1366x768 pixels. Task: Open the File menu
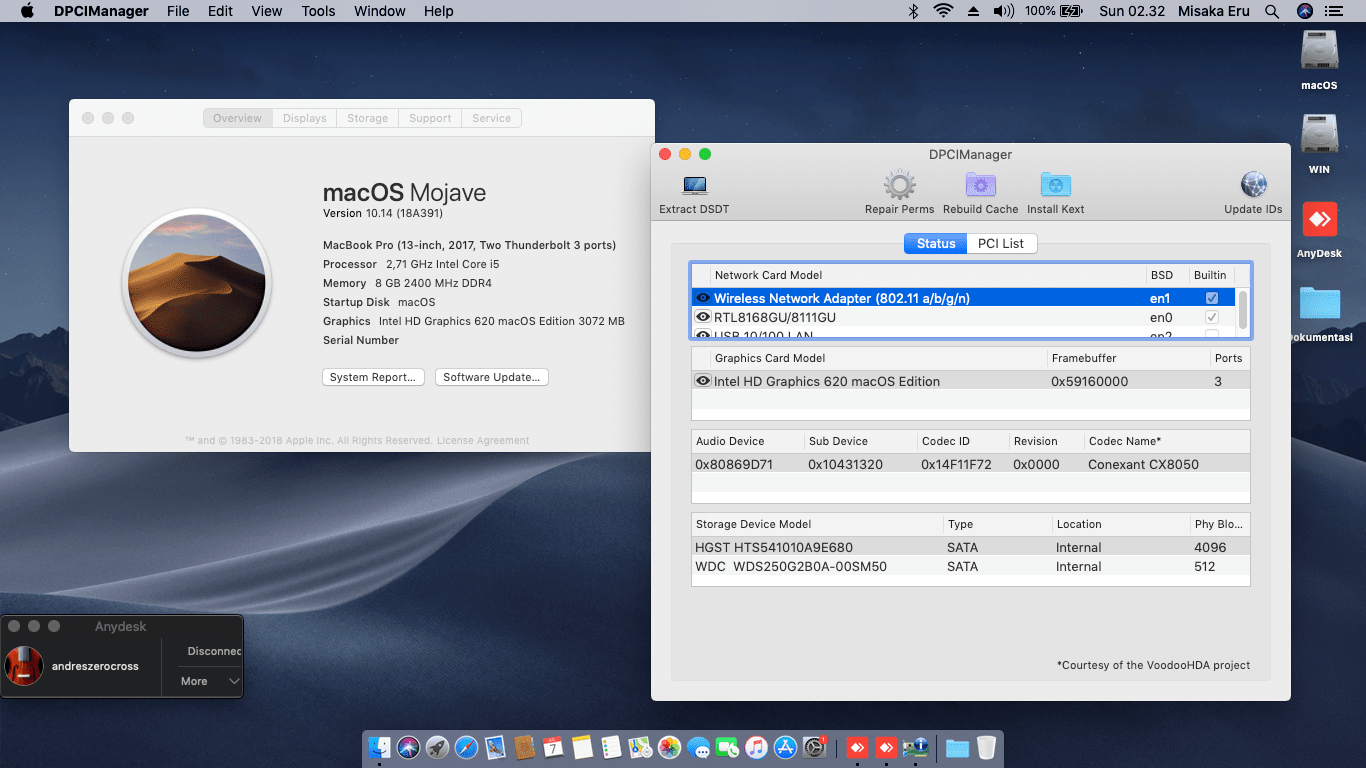[178, 11]
